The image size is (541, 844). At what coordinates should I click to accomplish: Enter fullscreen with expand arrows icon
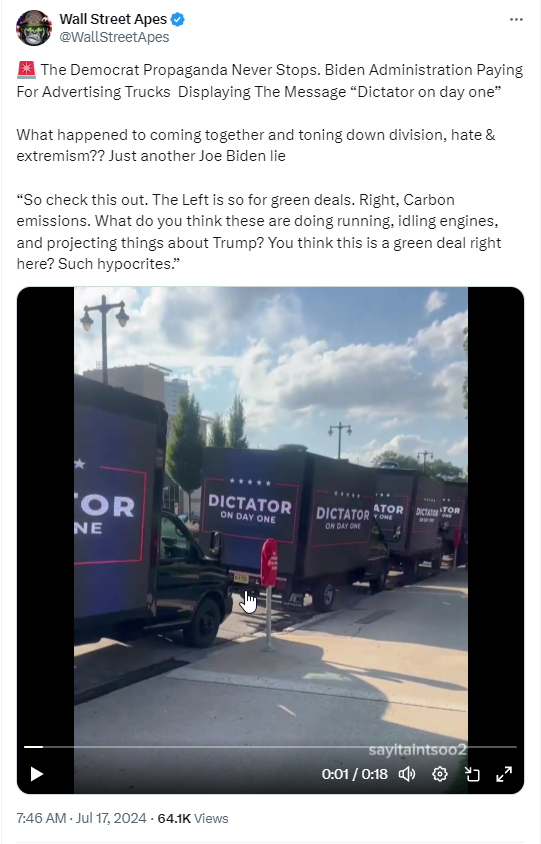[504, 774]
